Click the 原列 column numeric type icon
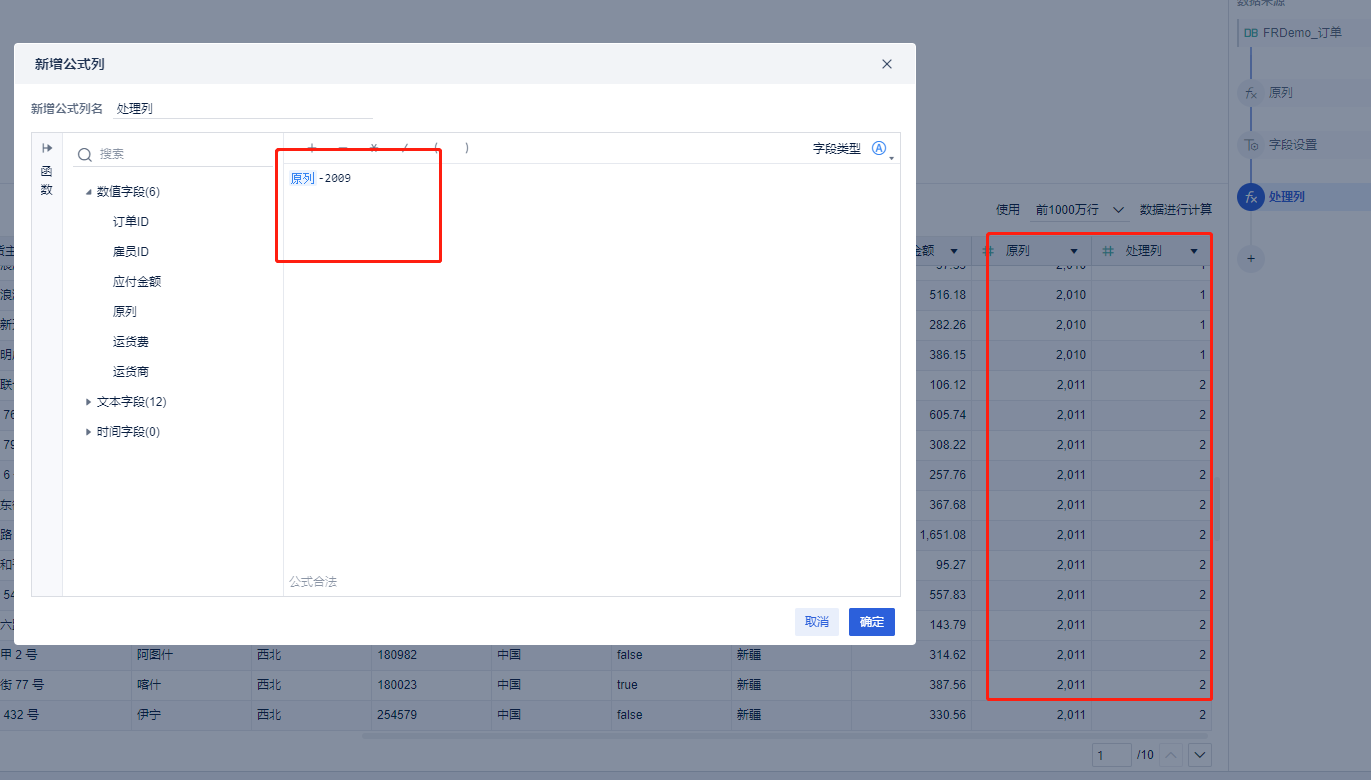1371x780 pixels. 988,251
